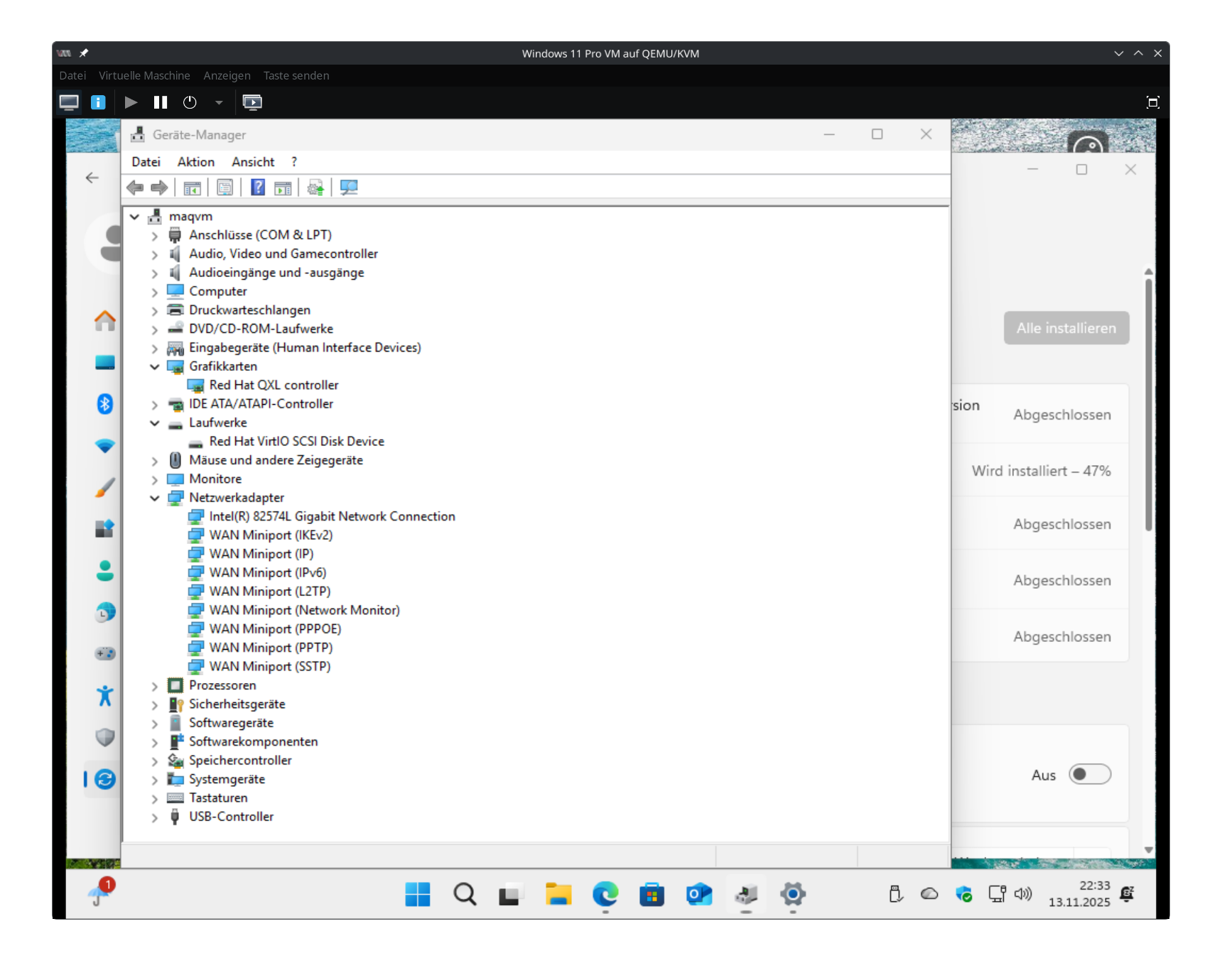Expand Anschlüsse (COM & LPT) node
This screenshot has width=1222, height=980.
154,236
